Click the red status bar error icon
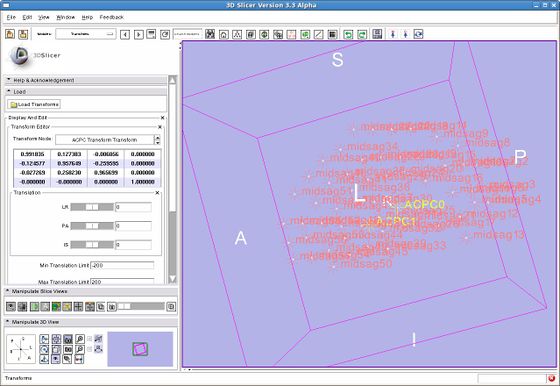560x386 pixels. point(552,379)
